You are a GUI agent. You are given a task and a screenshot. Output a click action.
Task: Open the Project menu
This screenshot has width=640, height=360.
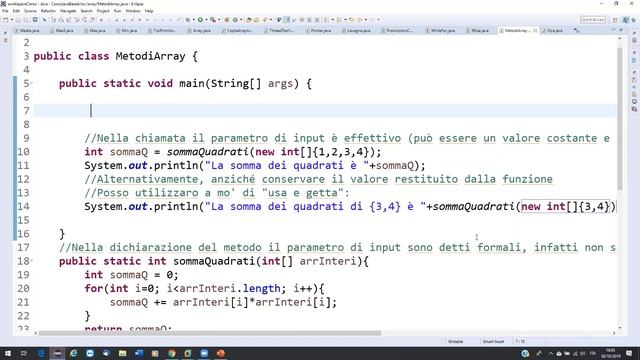[103, 11]
